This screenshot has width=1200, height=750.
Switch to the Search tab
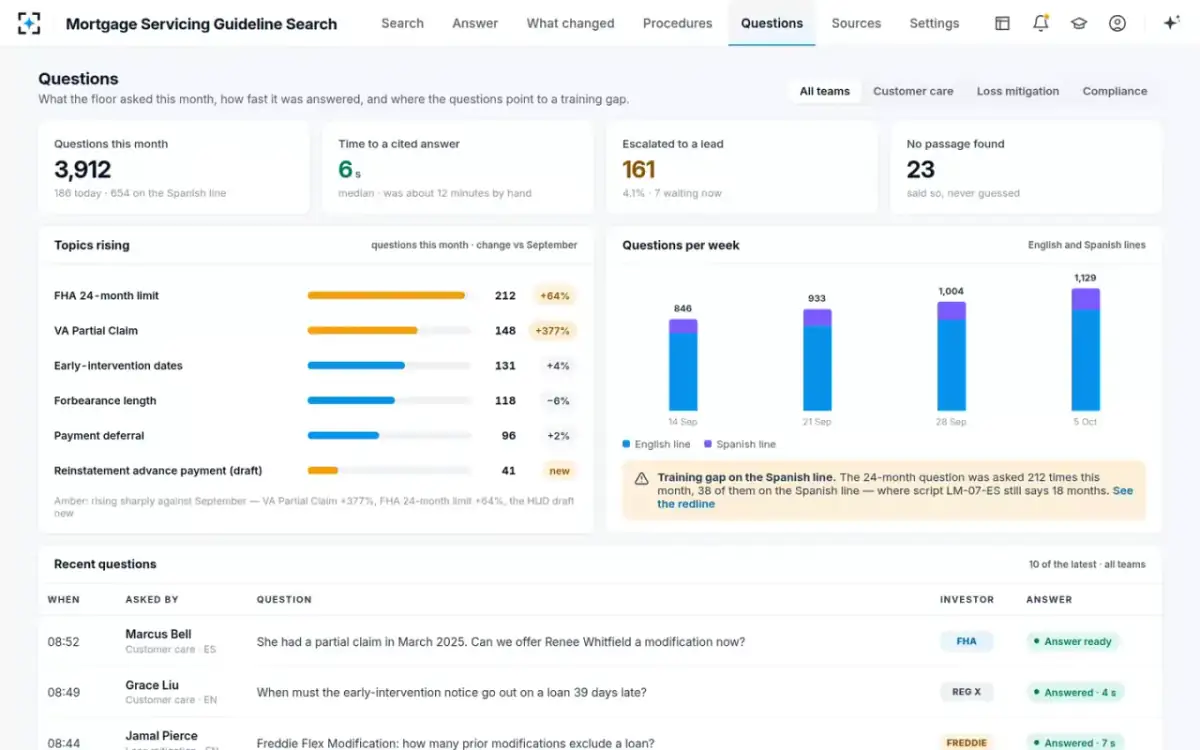pyautogui.click(x=402, y=23)
